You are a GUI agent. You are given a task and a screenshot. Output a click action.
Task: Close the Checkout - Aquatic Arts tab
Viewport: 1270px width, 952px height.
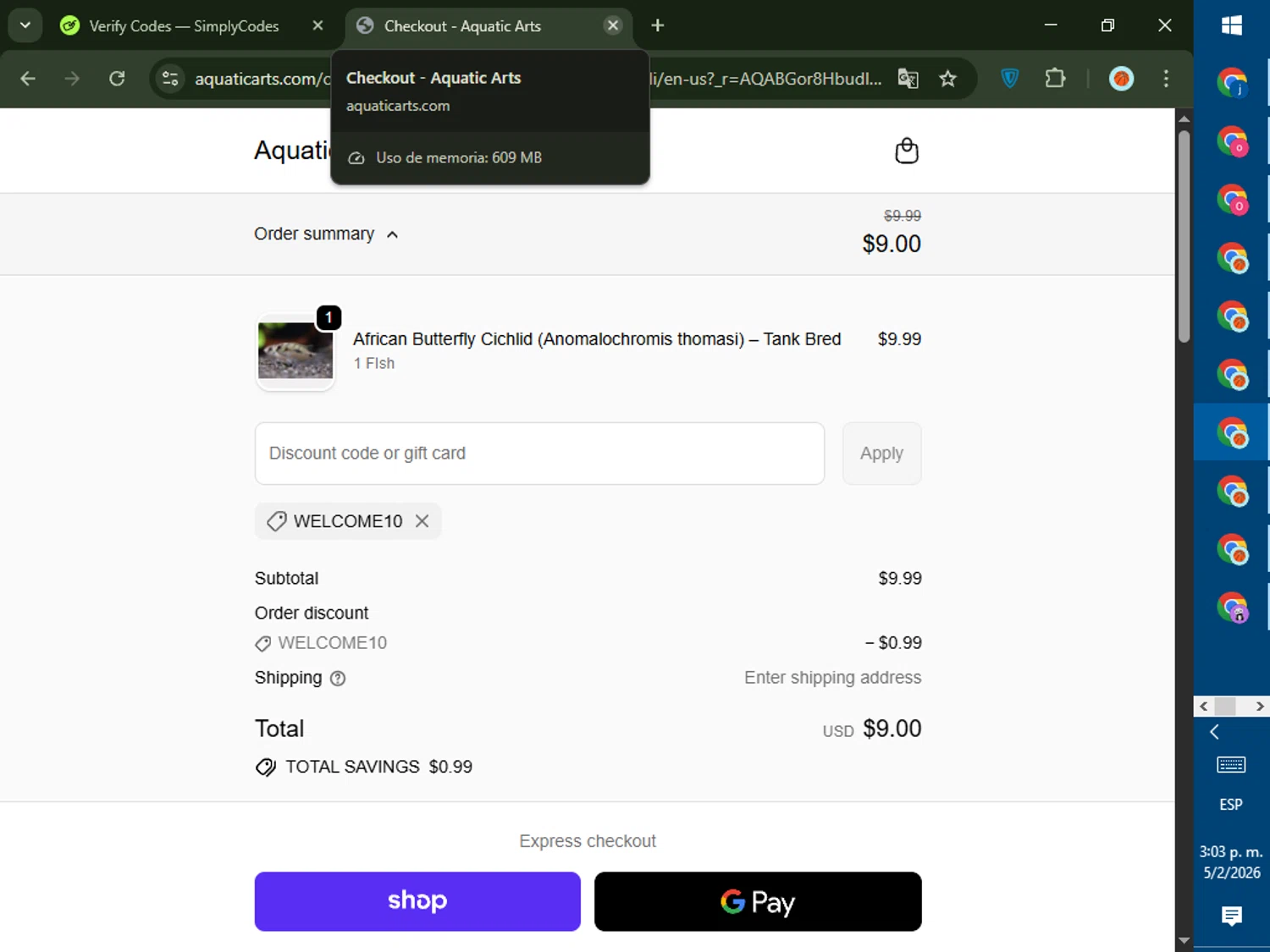[x=613, y=25]
